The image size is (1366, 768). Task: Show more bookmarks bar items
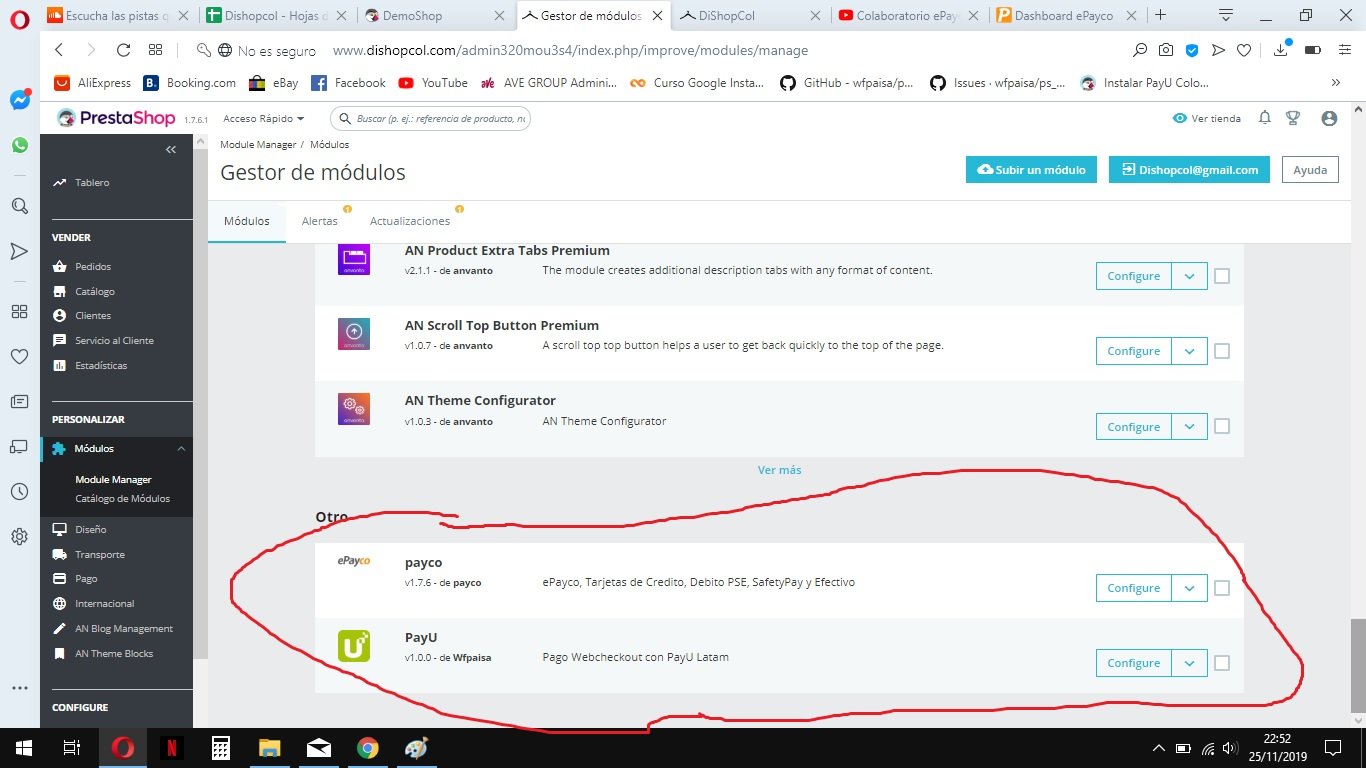click(x=1336, y=83)
